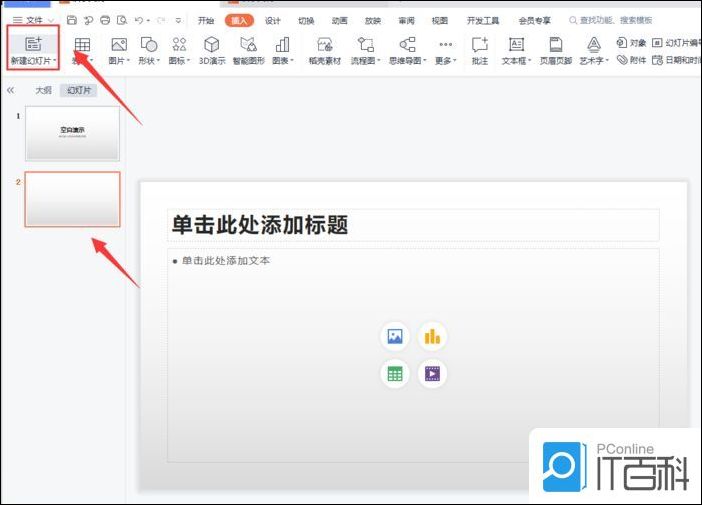Expand the Chart (图表) dropdown arrow
Image resolution: width=702 pixels, height=505 pixels.
point(292,60)
